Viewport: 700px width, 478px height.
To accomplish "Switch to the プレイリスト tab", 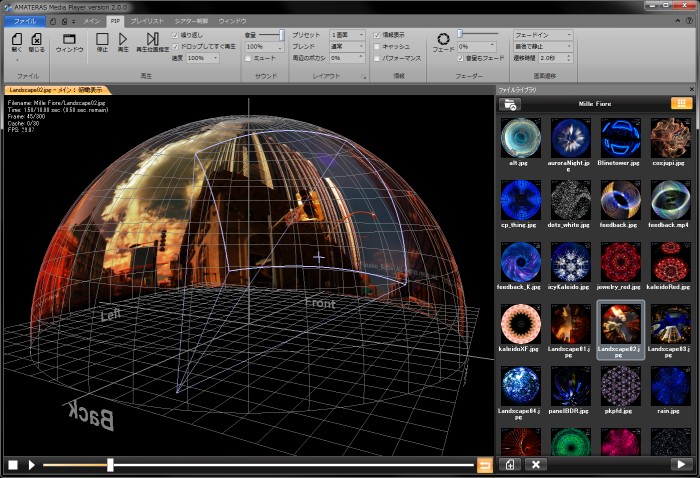I will point(147,21).
